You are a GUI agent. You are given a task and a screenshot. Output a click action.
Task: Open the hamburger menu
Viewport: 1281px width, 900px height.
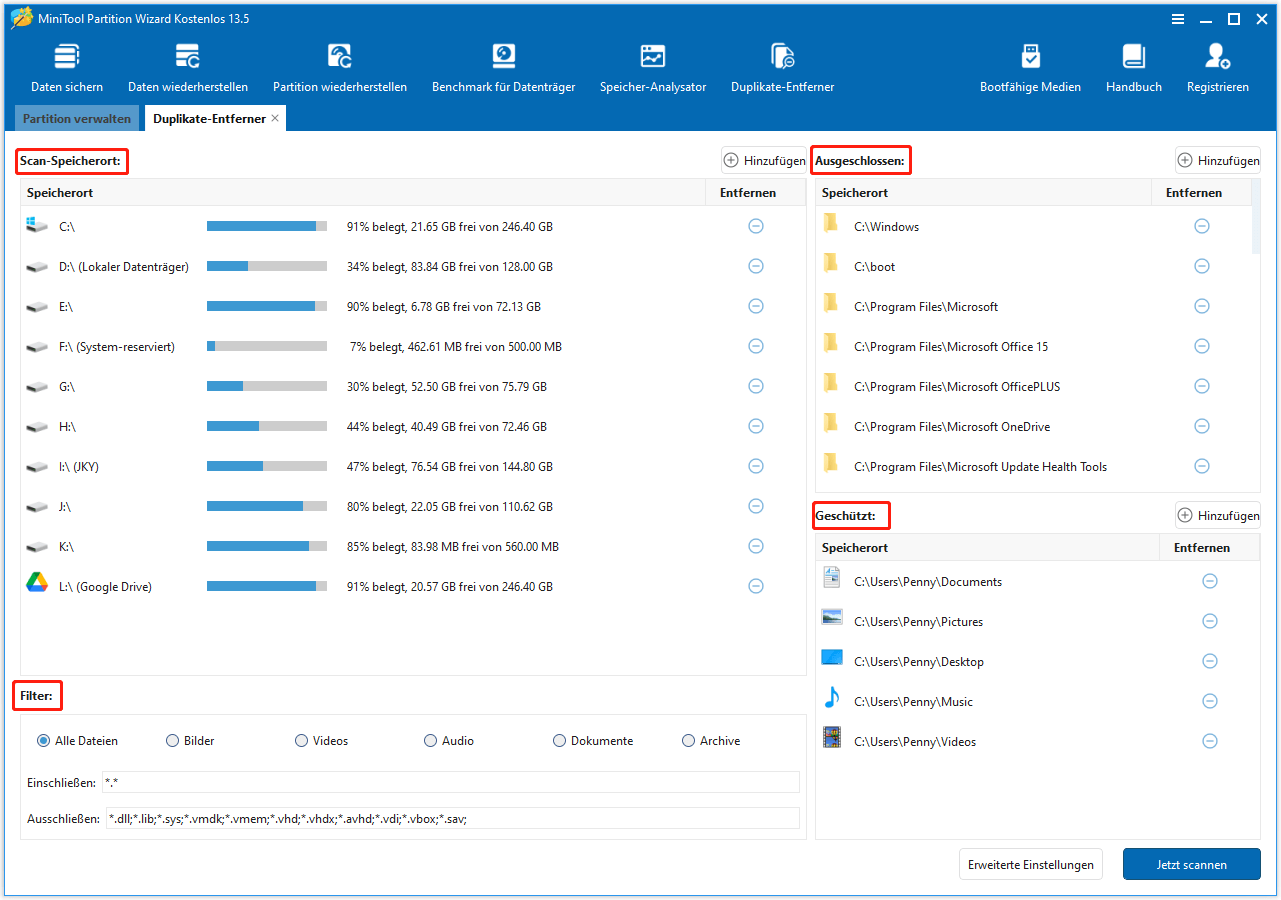click(x=1178, y=18)
